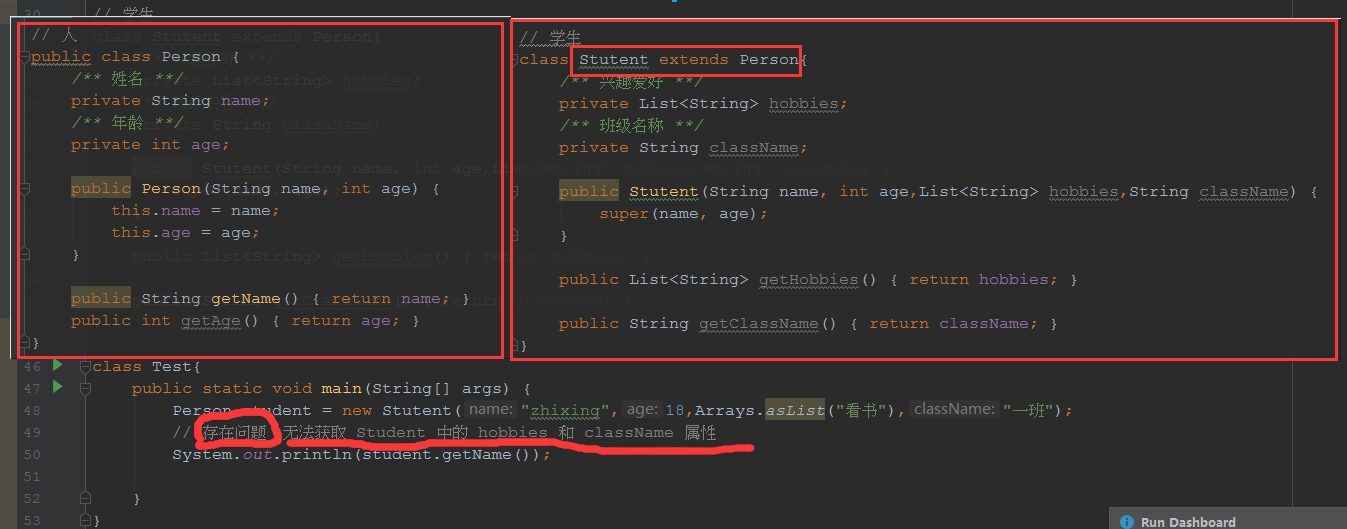Select line number 46 in gutter
This screenshot has width=1347, height=529.
click(x=30, y=366)
